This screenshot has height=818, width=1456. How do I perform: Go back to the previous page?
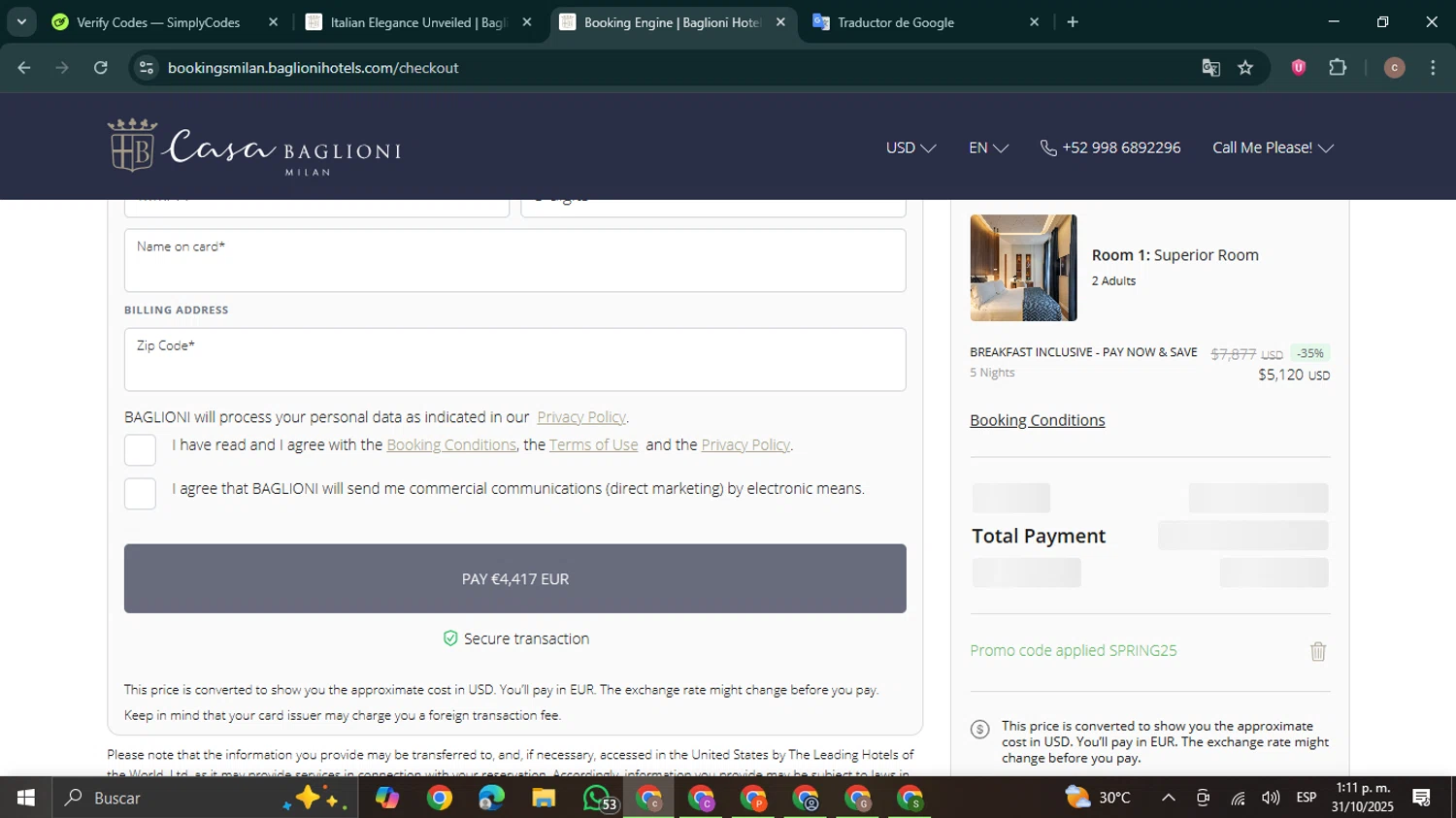(x=24, y=67)
